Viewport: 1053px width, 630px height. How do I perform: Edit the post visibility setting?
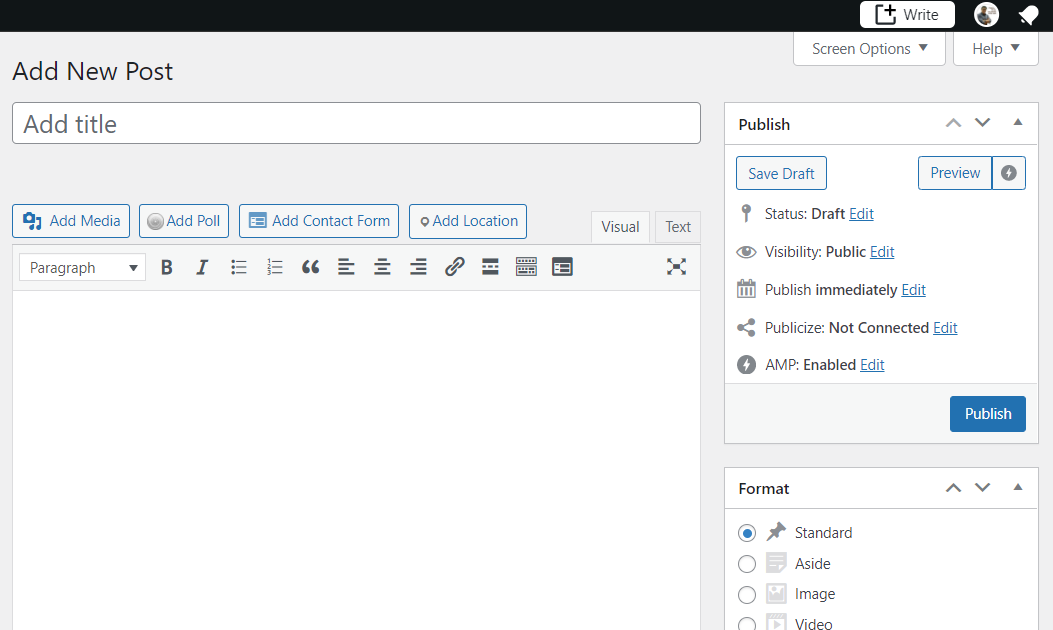(881, 251)
